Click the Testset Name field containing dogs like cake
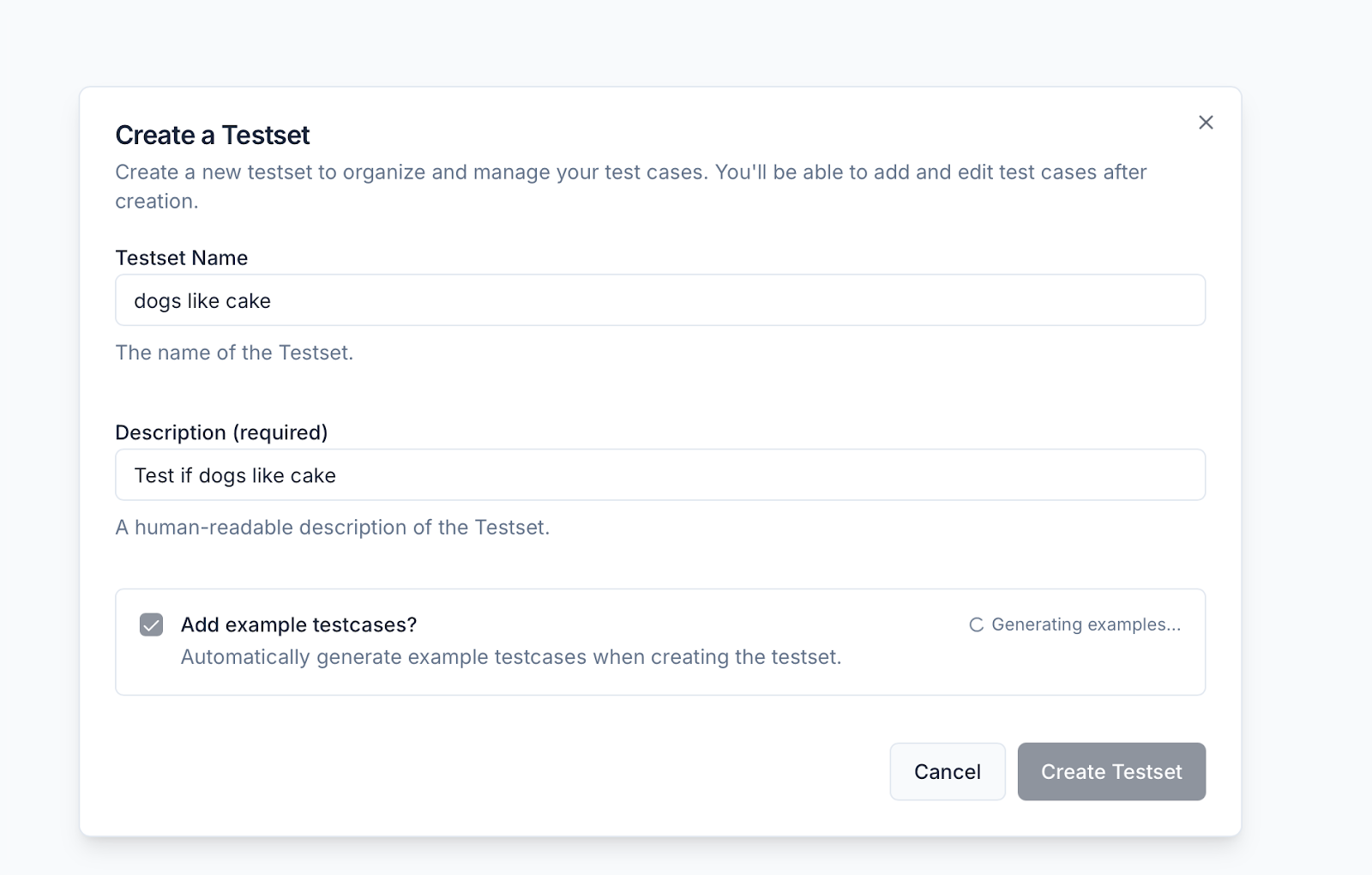This screenshot has width=1372, height=875. pos(660,300)
